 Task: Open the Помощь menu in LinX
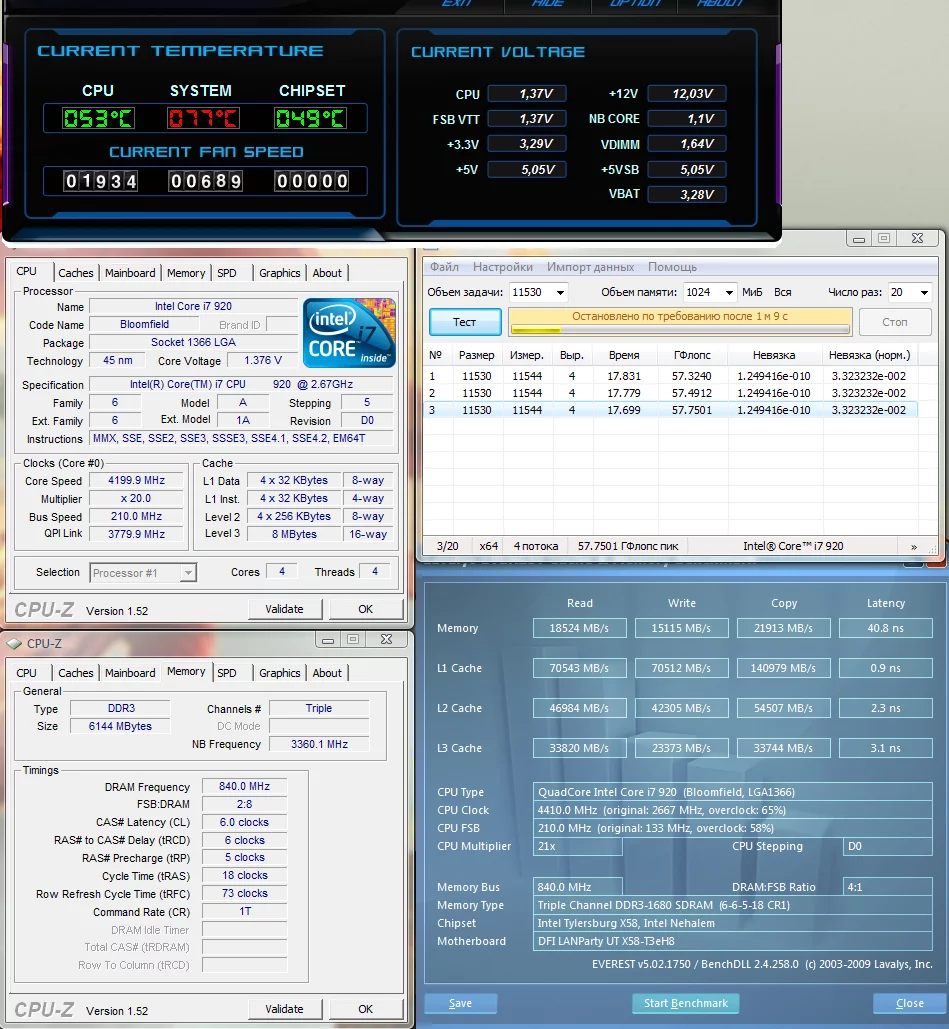(x=672, y=267)
